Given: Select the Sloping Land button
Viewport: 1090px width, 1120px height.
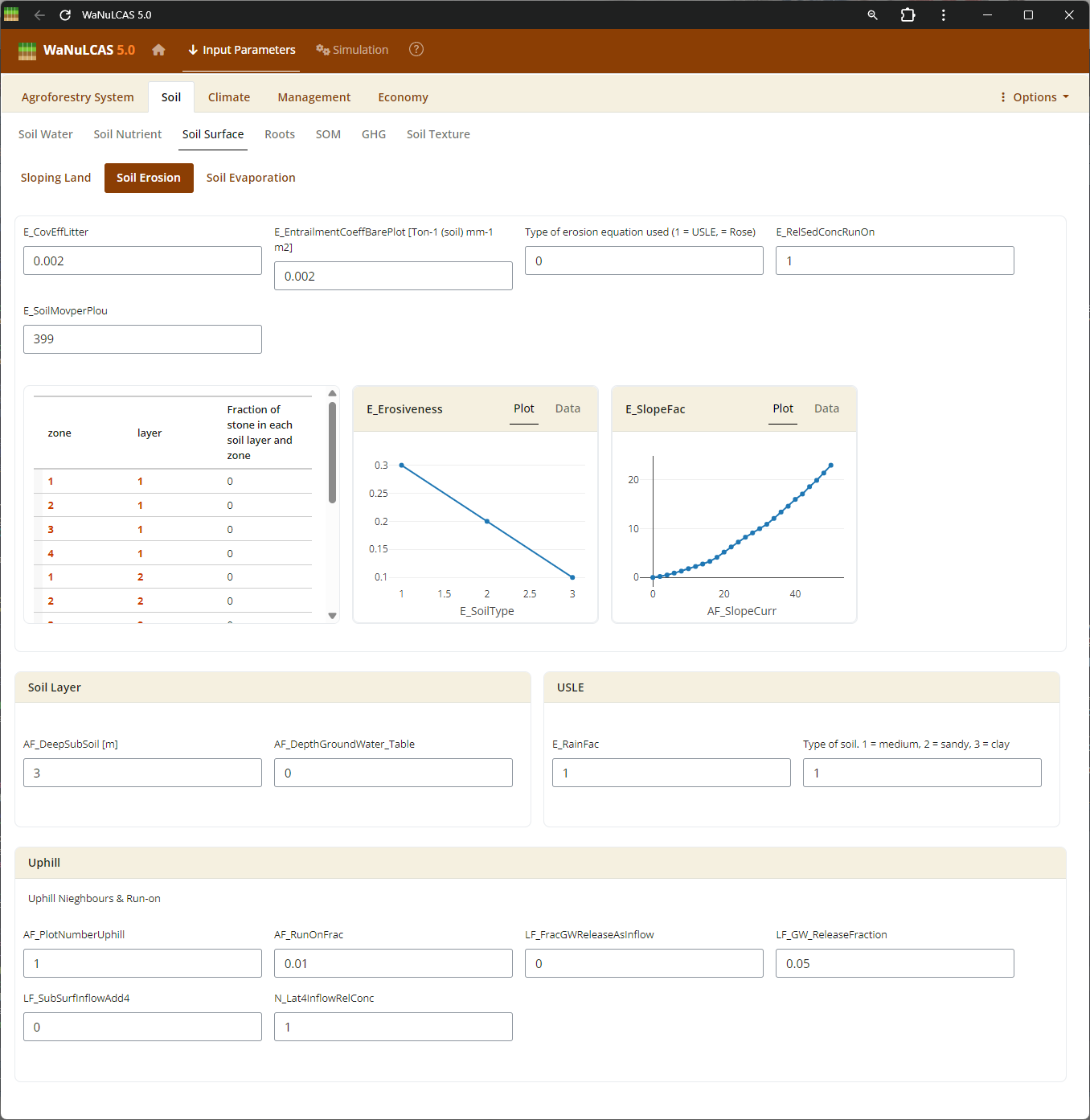Looking at the screenshot, I should pyautogui.click(x=55, y=178).
